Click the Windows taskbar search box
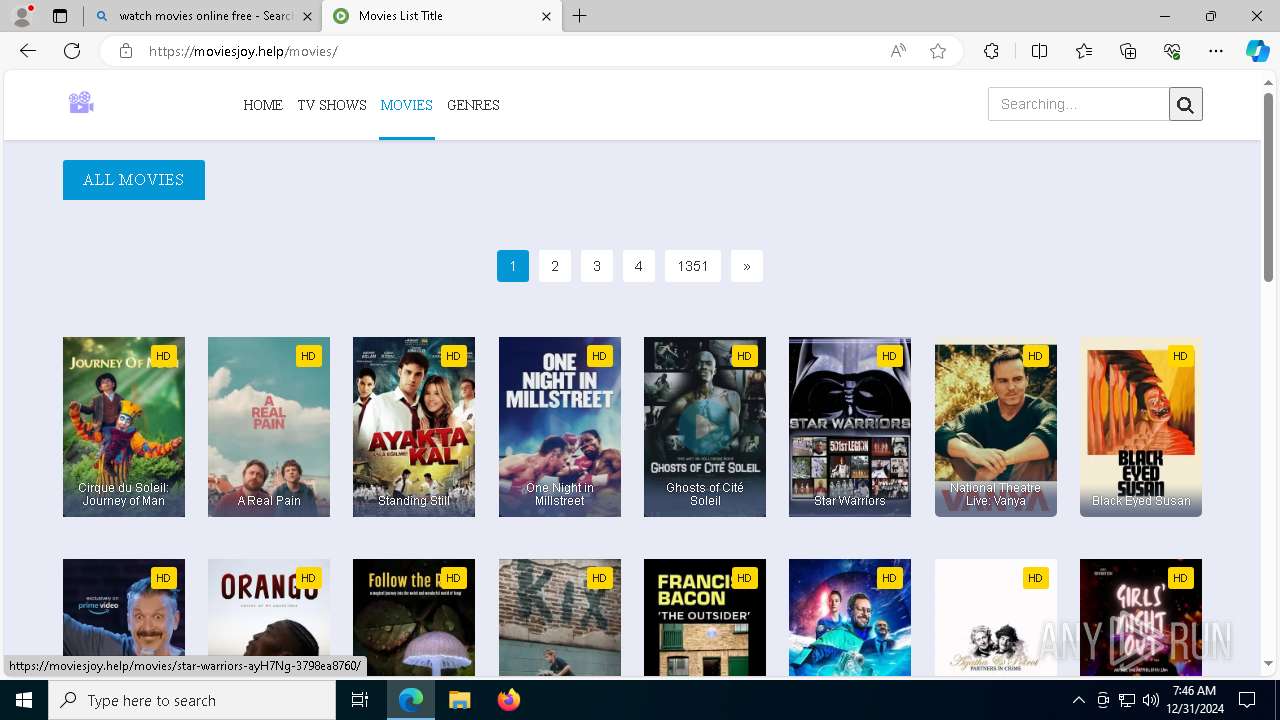 pyautogui.click(x=192, y=700)
